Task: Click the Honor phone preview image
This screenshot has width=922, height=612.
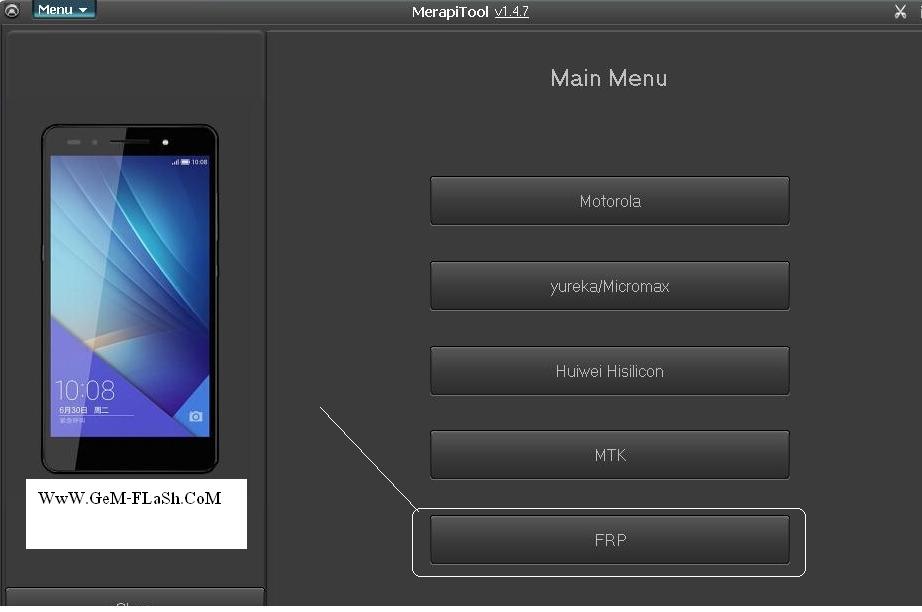Action: click(130, 298)
